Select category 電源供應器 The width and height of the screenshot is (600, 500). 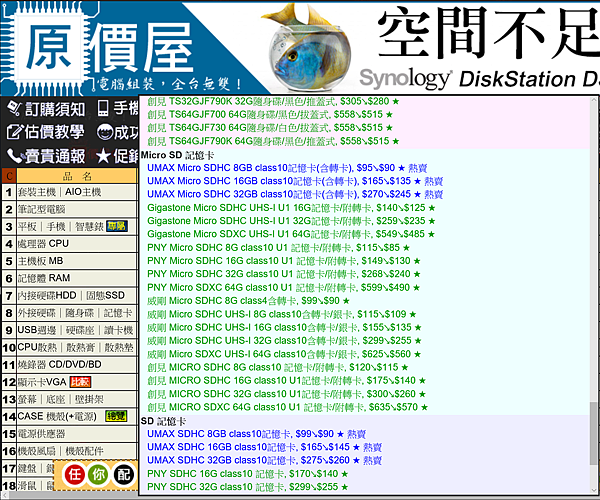click(77, 433)
